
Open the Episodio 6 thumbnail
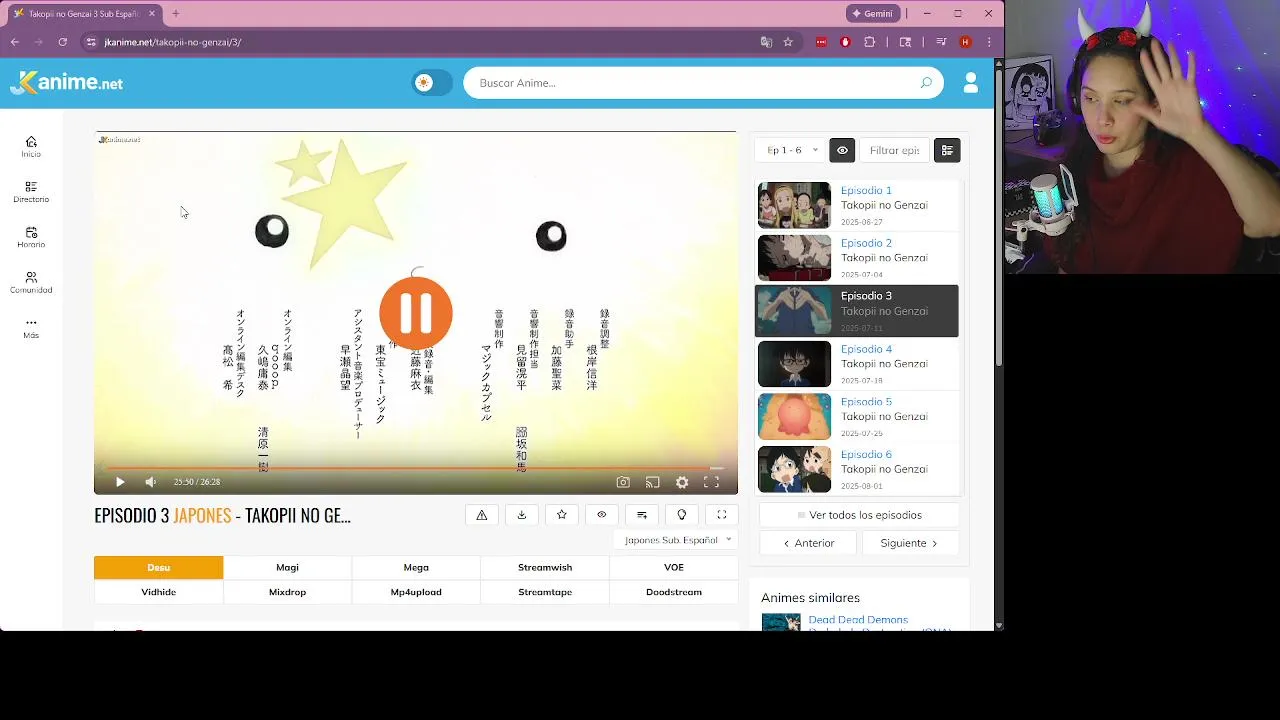tap(794, 469)
